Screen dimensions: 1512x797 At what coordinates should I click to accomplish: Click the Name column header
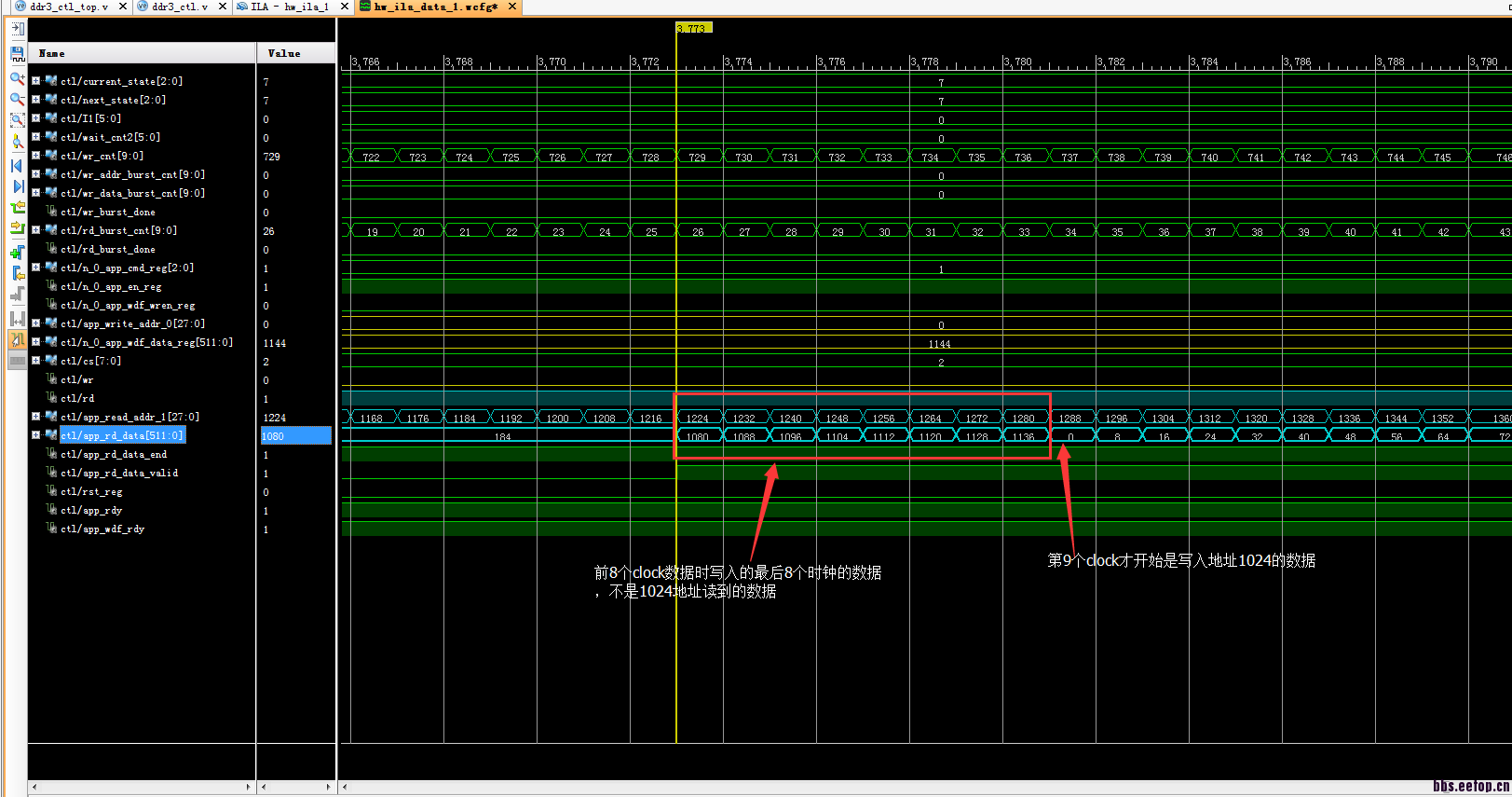(142, 53)
